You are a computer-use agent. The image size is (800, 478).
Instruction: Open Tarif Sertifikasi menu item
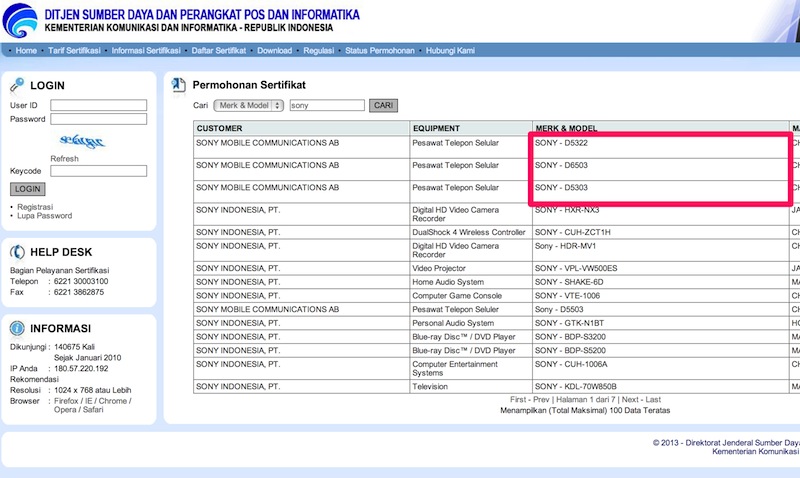[x=74, y=51]
